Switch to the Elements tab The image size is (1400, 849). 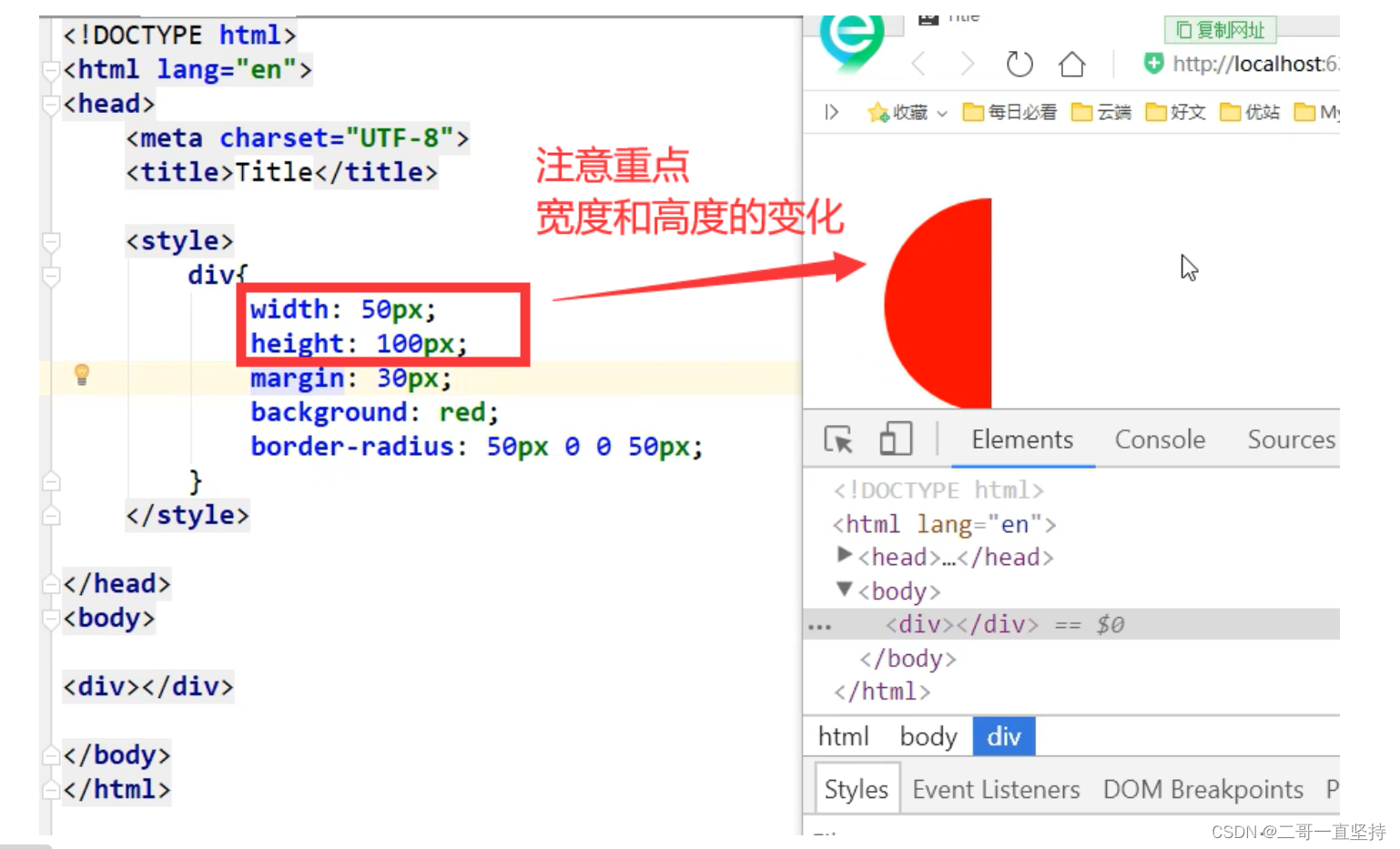coord(1022,440)
